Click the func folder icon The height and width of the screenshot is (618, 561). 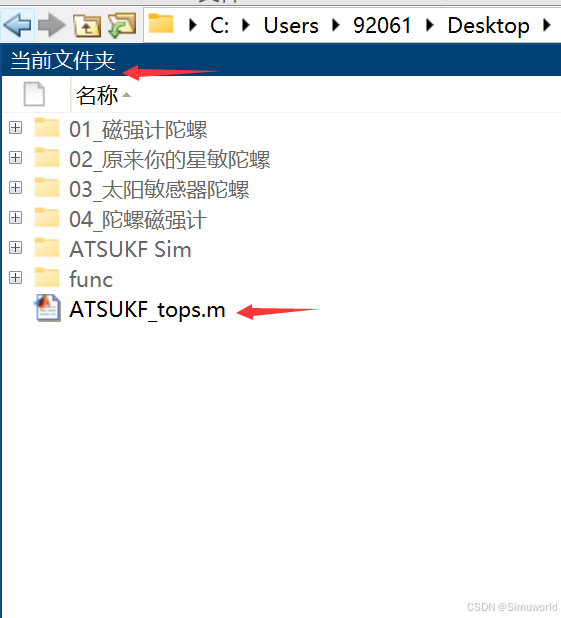tap(47, 277)
